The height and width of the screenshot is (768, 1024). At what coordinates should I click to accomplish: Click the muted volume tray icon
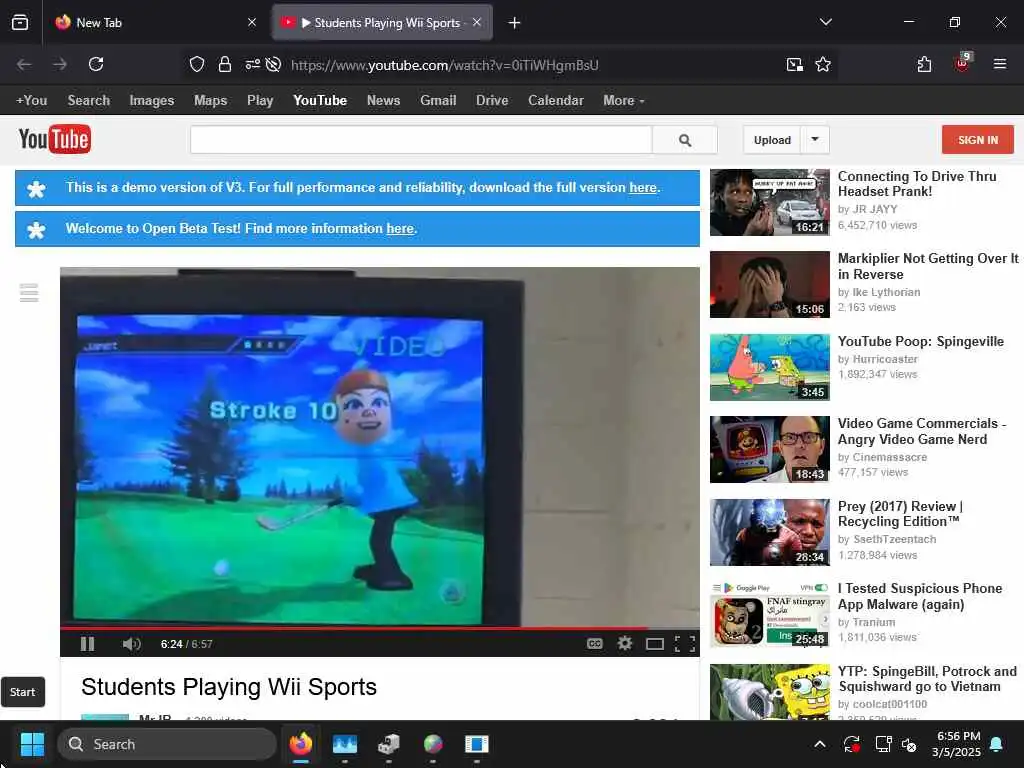908,744
